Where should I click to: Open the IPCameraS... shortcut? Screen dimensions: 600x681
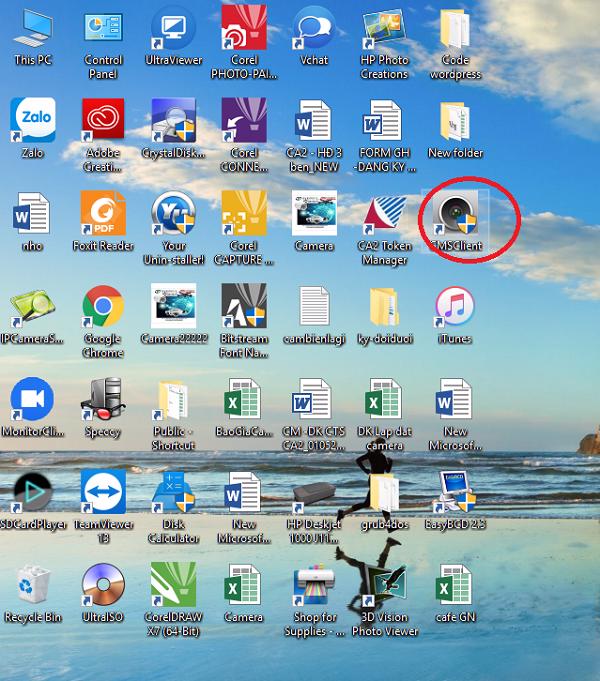(33, 307)
